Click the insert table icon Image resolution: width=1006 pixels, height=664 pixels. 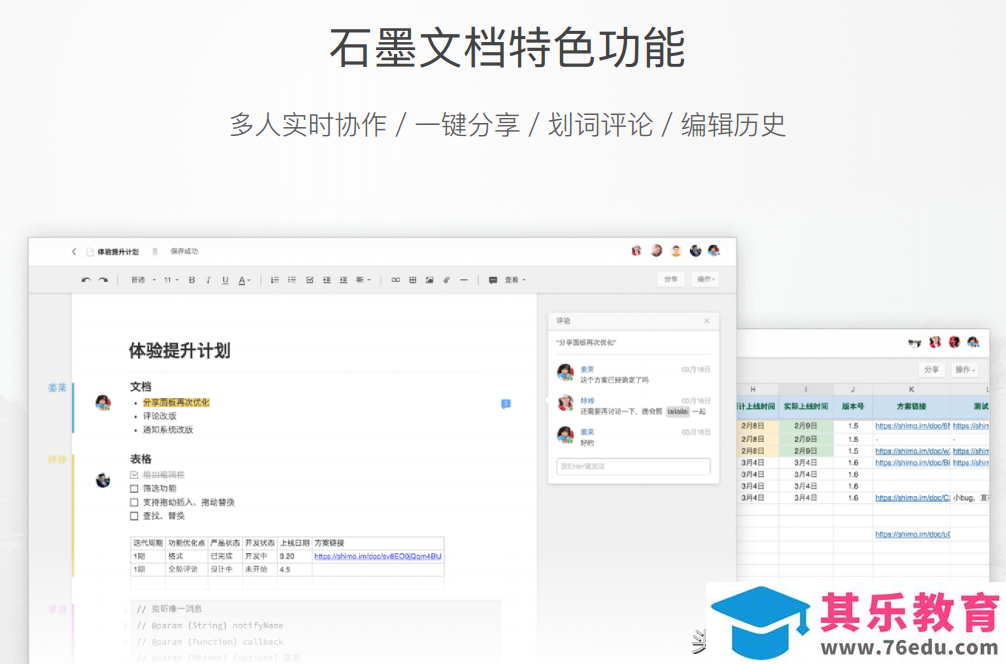(x=413, y=280)
